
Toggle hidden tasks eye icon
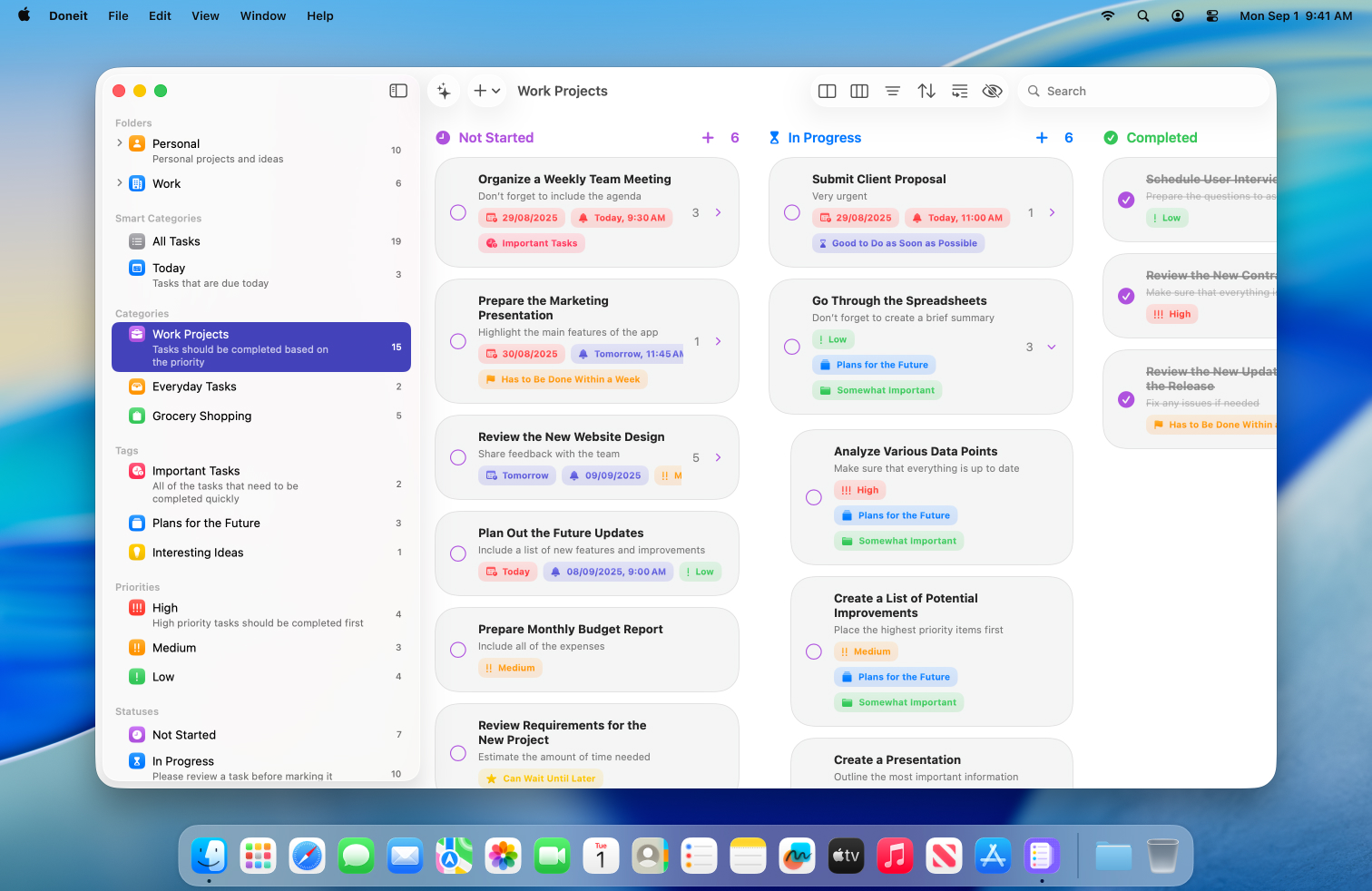pyautogui.click(x=993, y=91)
